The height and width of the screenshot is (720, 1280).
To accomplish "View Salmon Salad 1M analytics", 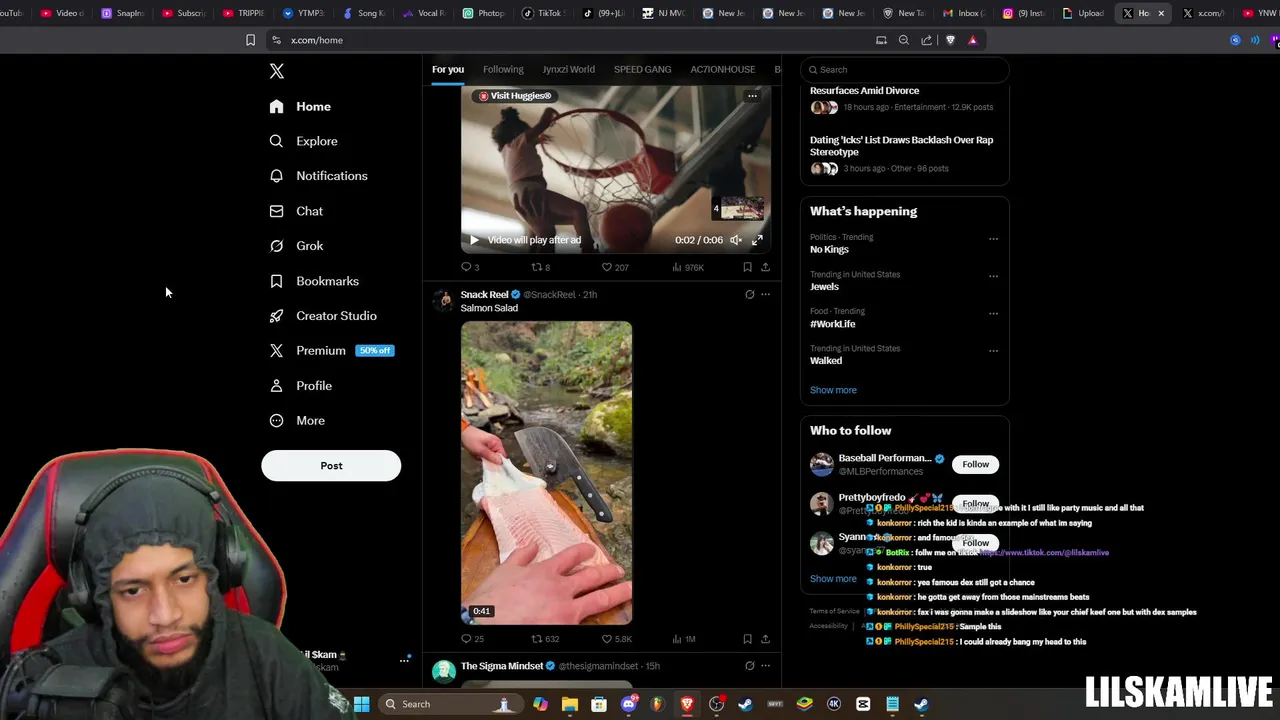I will tap(685, 639).
